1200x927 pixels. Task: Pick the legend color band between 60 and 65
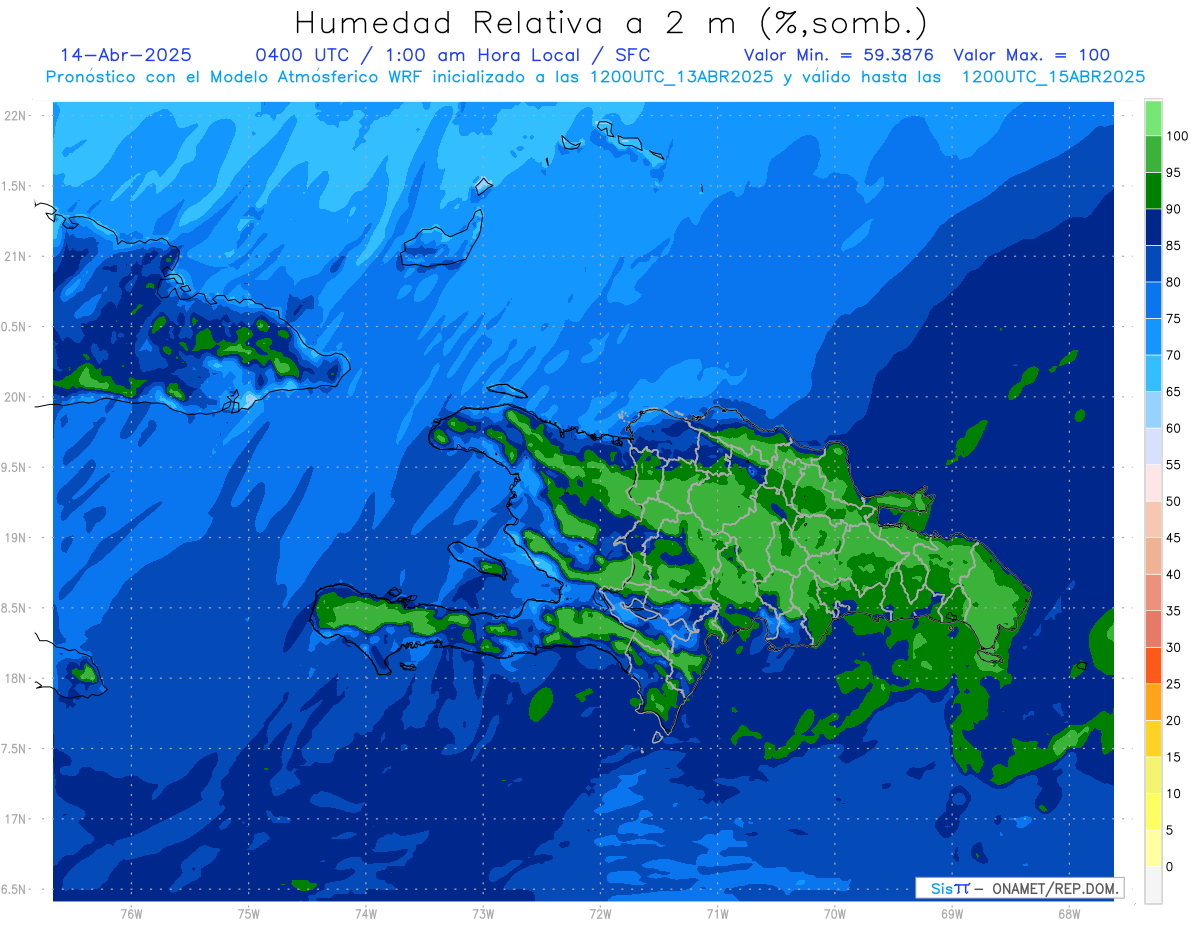1153,409
